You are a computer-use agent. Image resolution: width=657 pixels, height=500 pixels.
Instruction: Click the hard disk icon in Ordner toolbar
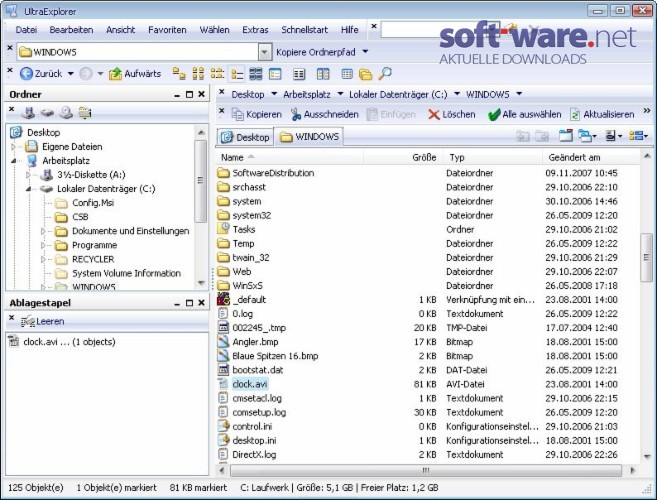point(47,113)
